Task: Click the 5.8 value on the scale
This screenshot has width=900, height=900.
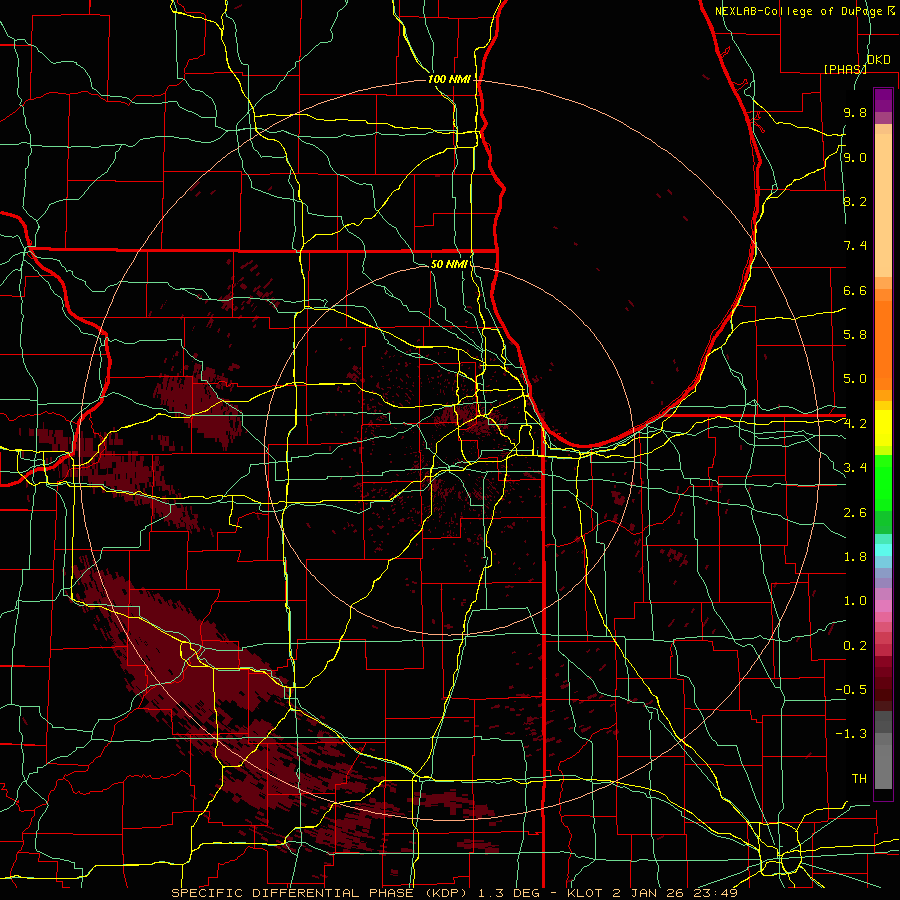Action: point(855,335)
